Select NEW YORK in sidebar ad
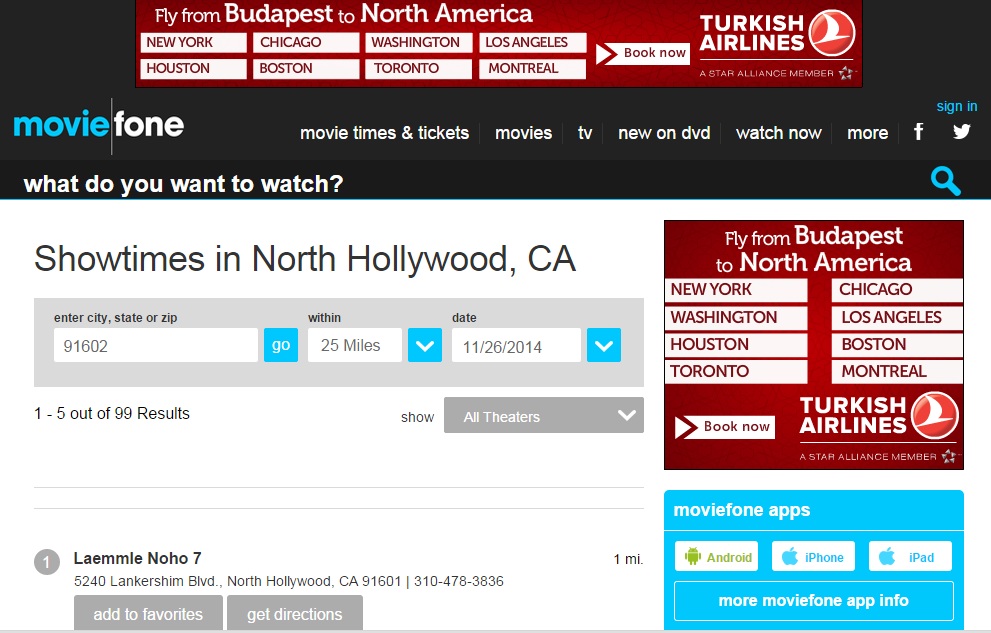The height and width of the screenshot is (633, 991). tap(736, 290)
